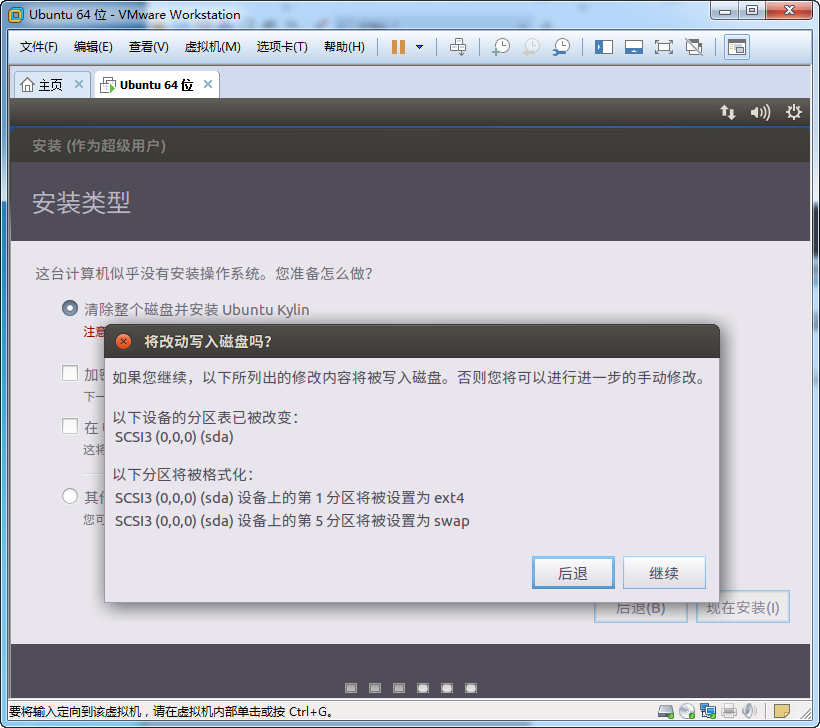
Task: Tick the checkbox starting with 在
Action: (70, 426)
